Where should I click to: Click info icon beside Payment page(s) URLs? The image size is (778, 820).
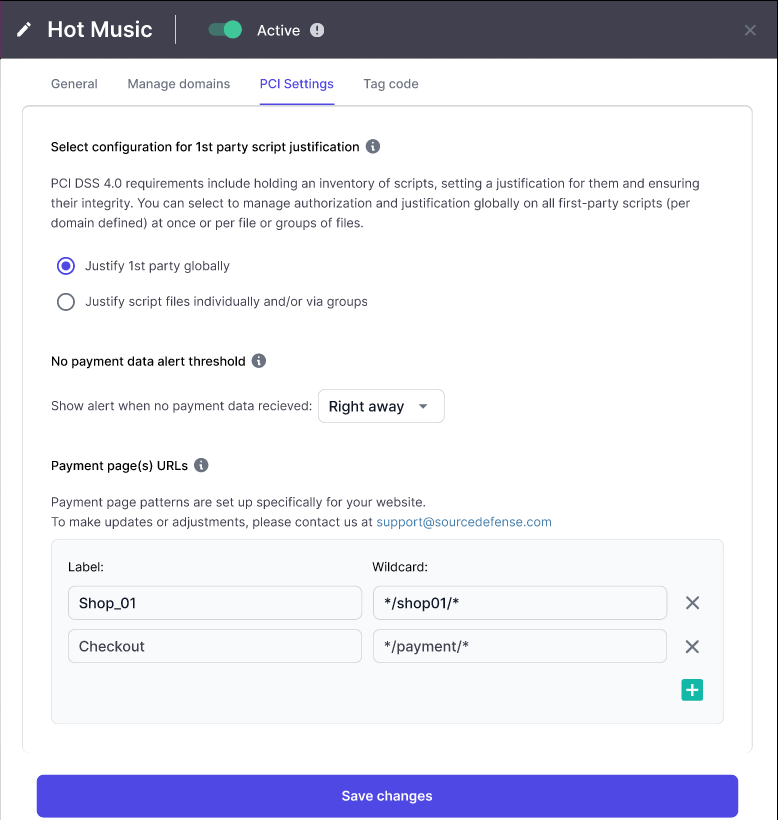coord(201,465)
